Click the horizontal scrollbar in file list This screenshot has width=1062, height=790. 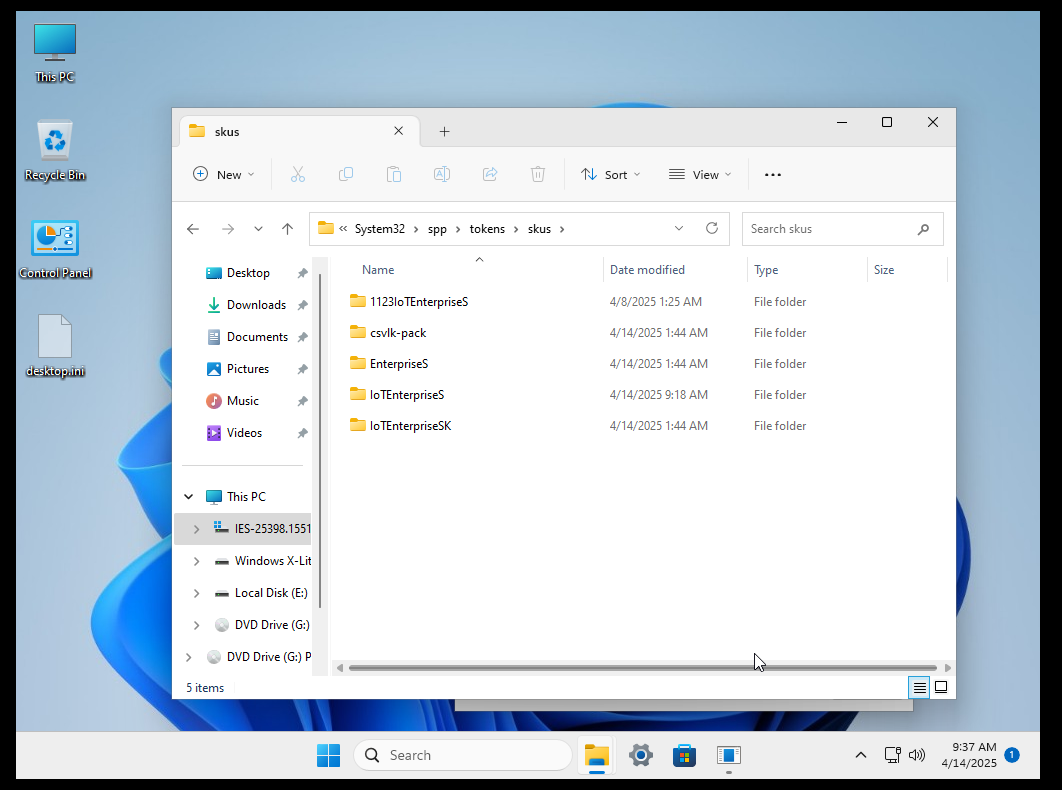click(x=643, y=668)
